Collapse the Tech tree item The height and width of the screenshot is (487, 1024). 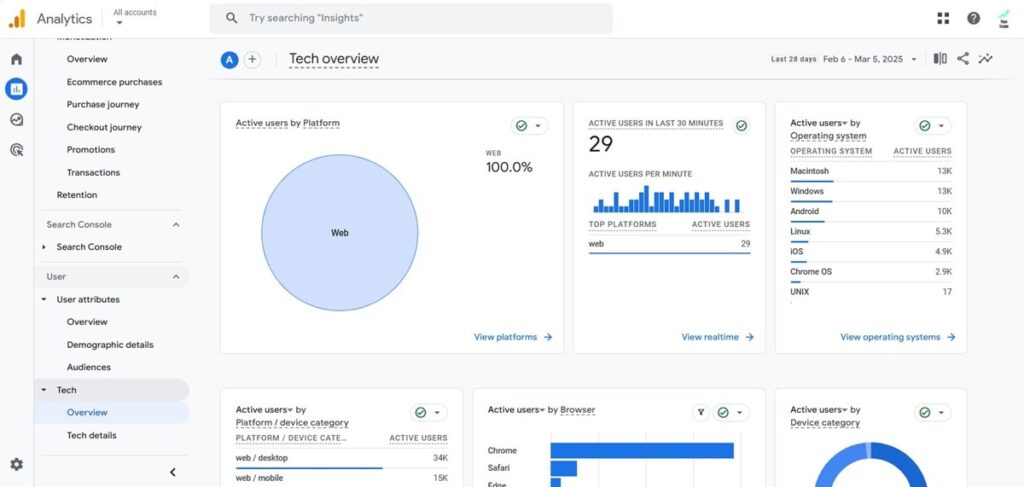[x=44, y=390]
